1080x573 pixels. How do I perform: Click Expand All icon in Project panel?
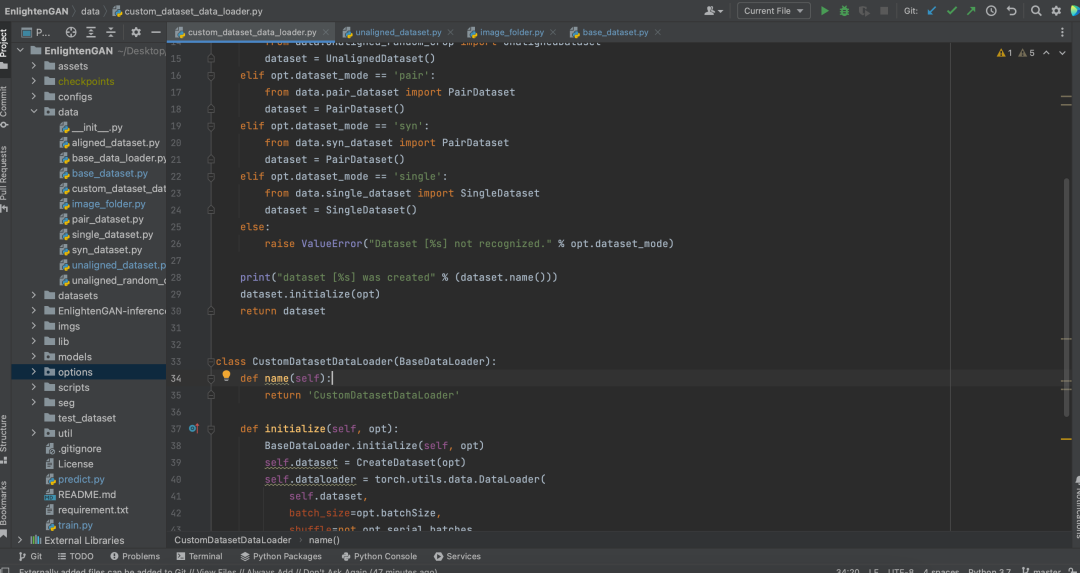click(91, 32)
